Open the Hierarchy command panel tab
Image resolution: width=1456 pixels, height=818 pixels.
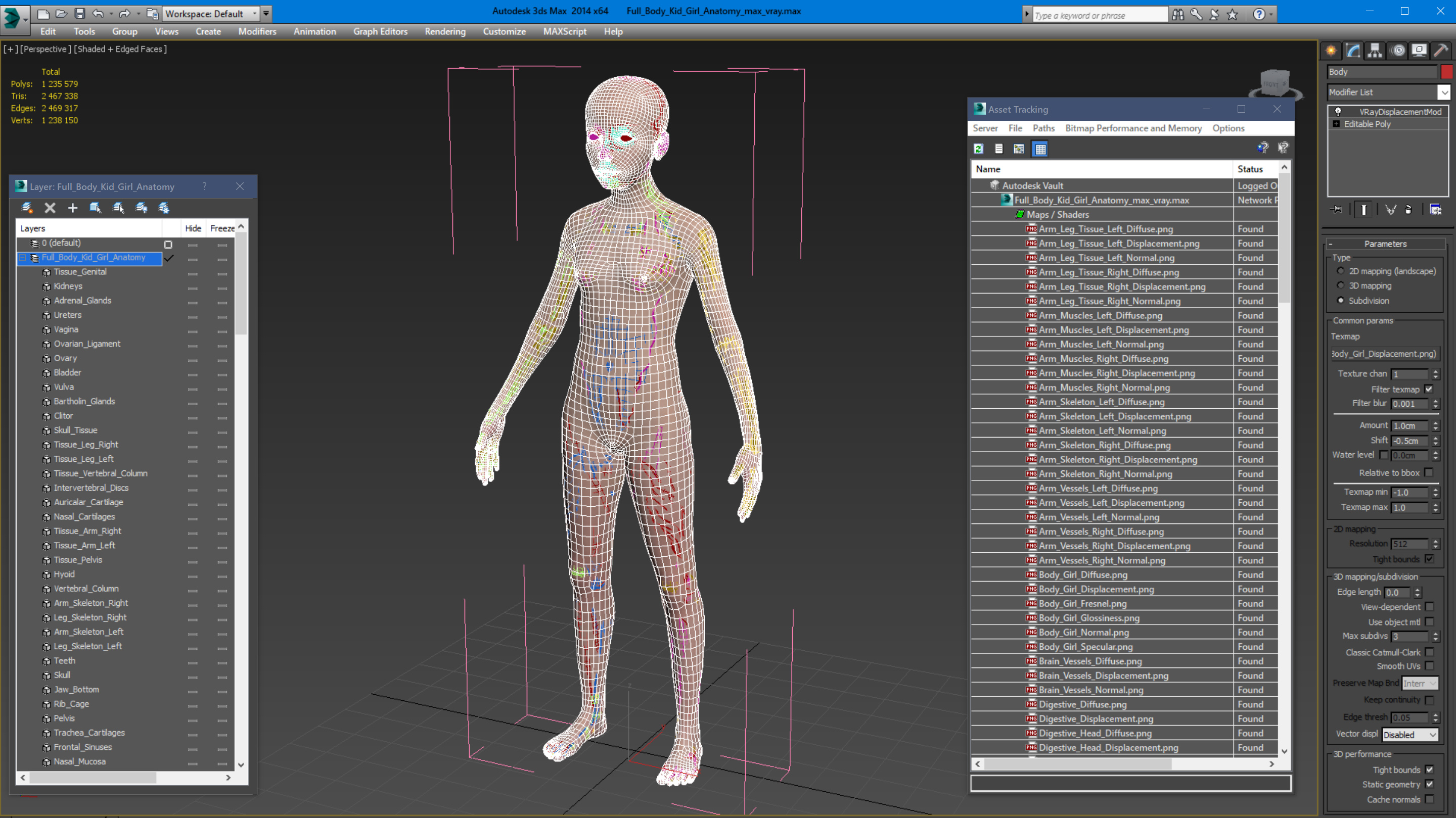(x=1375, y=51)
